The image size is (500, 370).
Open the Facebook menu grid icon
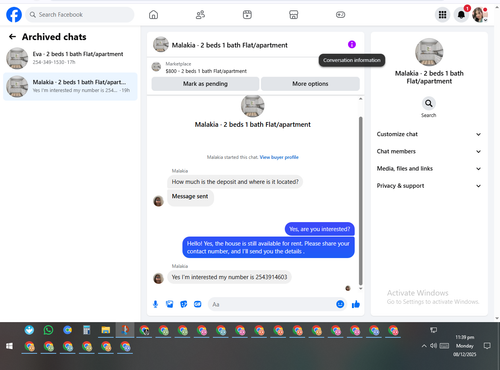pyautogui.click(x=442, y=15)
